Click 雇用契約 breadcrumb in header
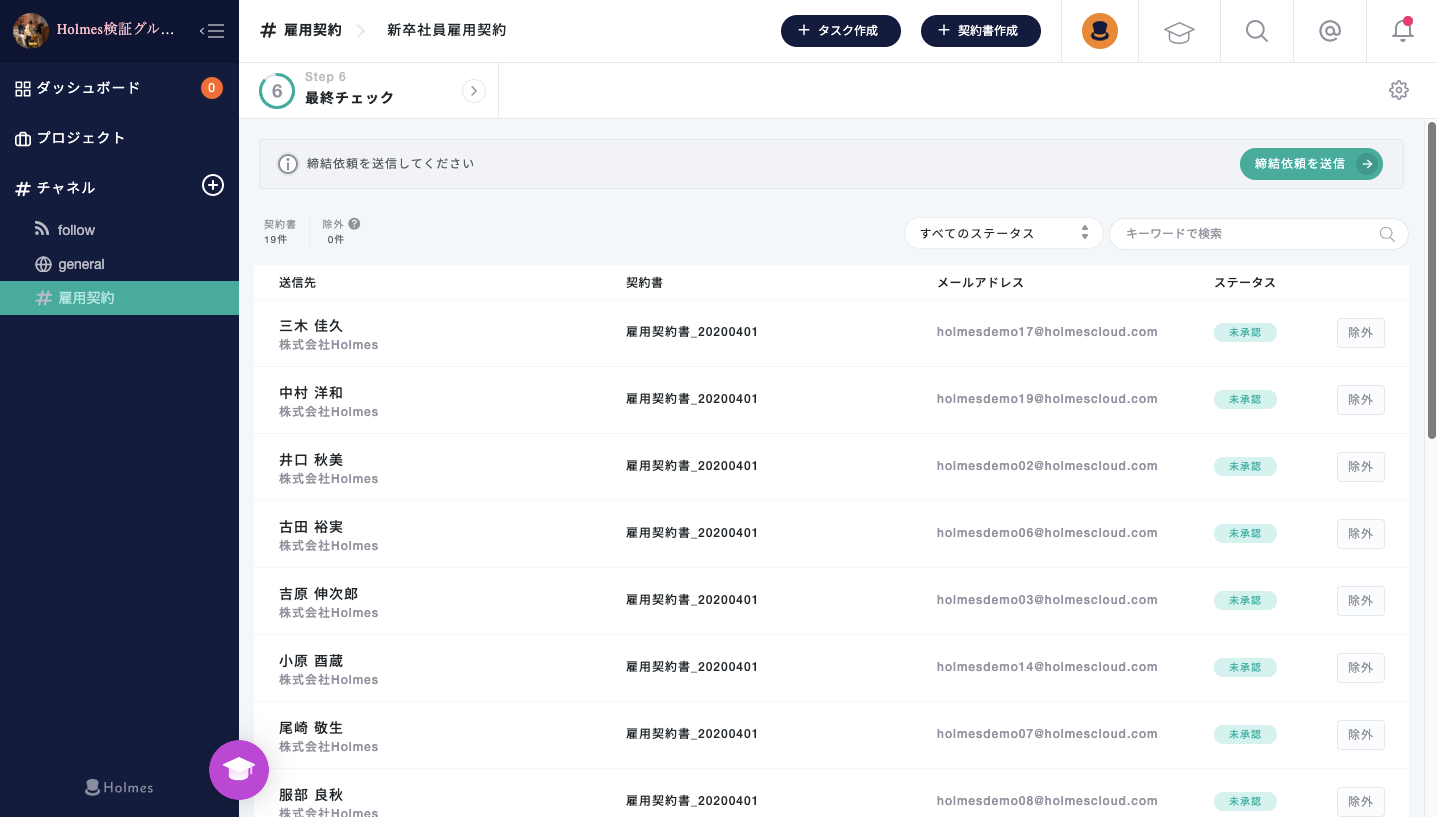The width and height of the screenshot is (1437, 817). pos(313,31)
